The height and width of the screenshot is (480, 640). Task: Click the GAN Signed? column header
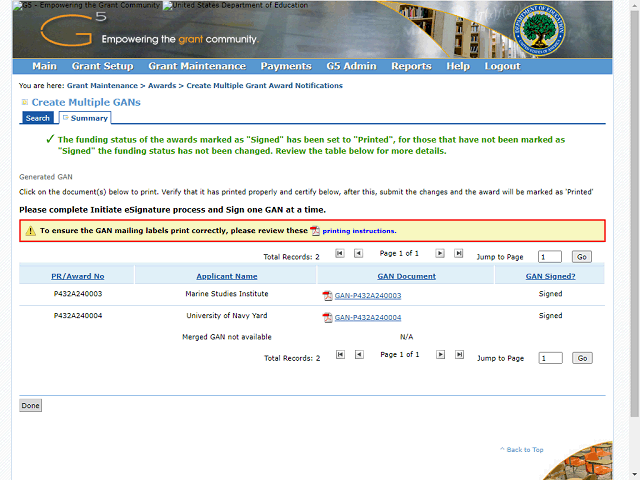550,276
